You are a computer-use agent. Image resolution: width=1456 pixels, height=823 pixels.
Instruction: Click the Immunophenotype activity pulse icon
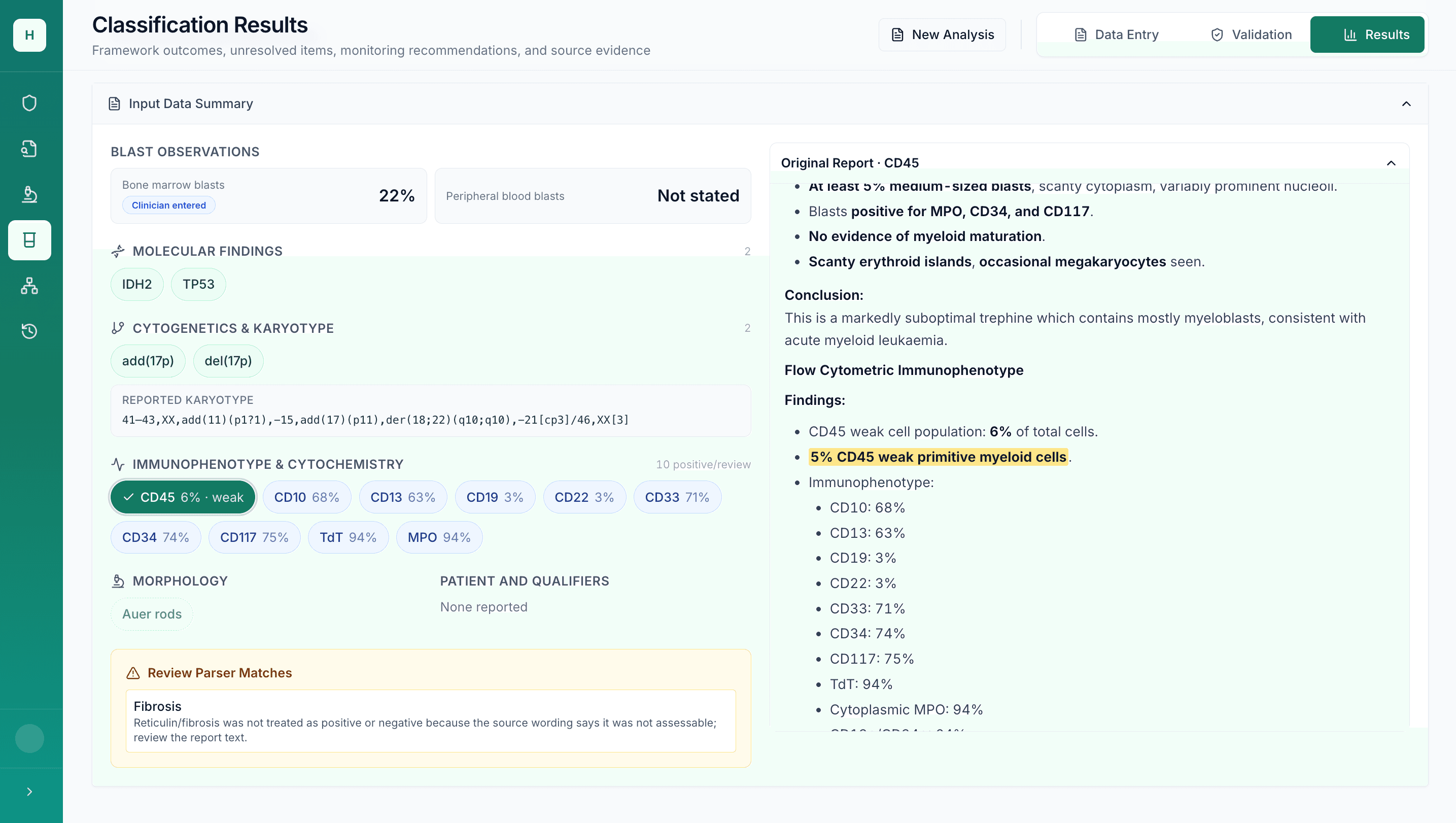click(x=118, y=465)
